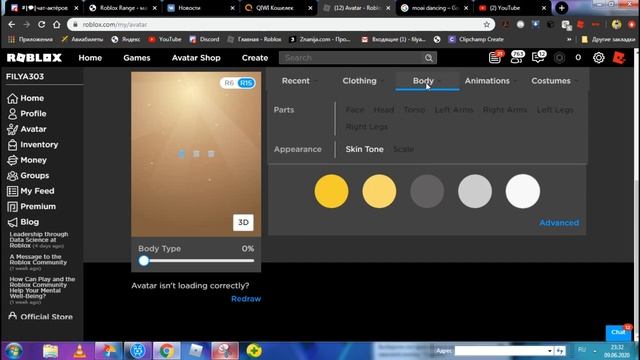This screenshot has width=640, height=360.
Task: Switch to the QIWI browser tab
Action: 279,8
